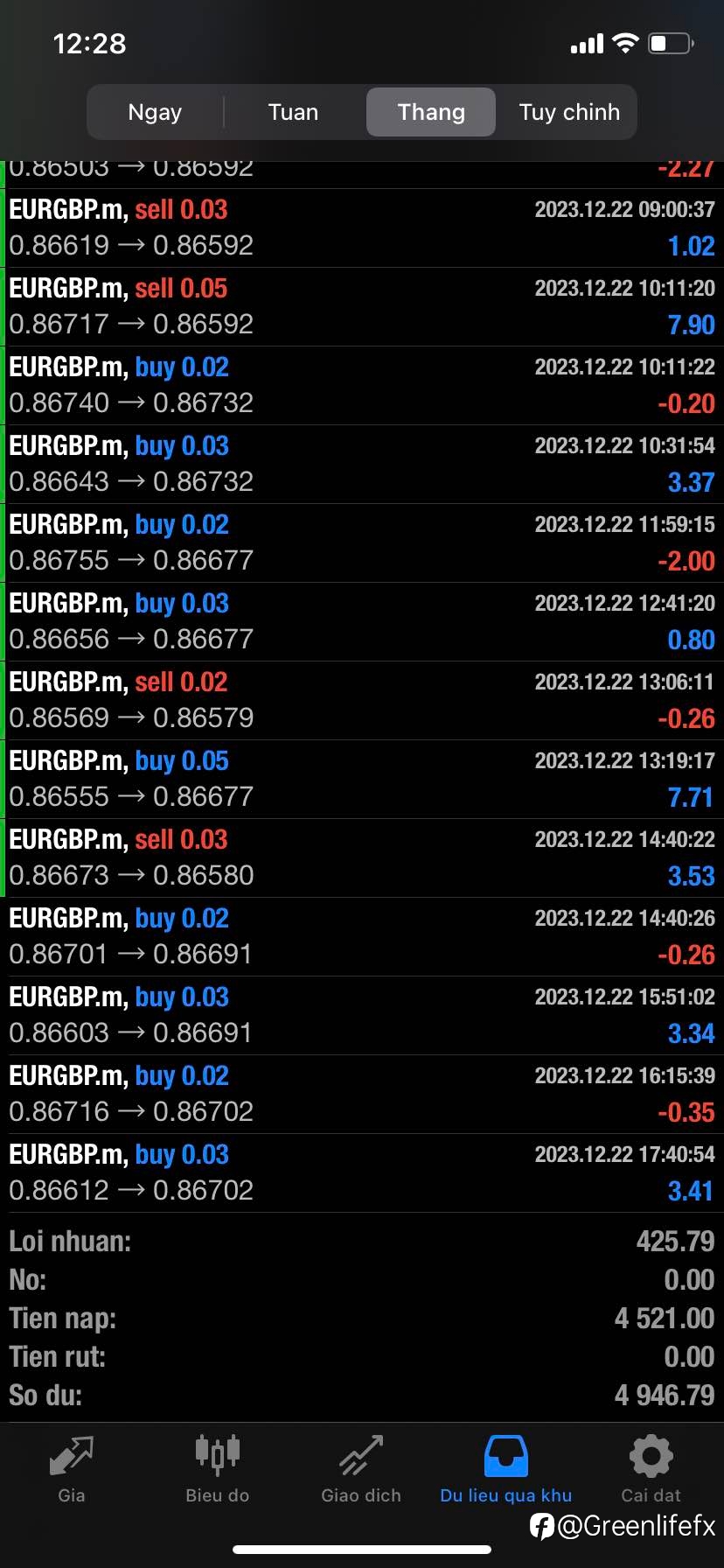Viewport: 724px width, 1568px height.
Task: Open the sell 0.05 trade at 10:11:20
Action: coord(362,306)
